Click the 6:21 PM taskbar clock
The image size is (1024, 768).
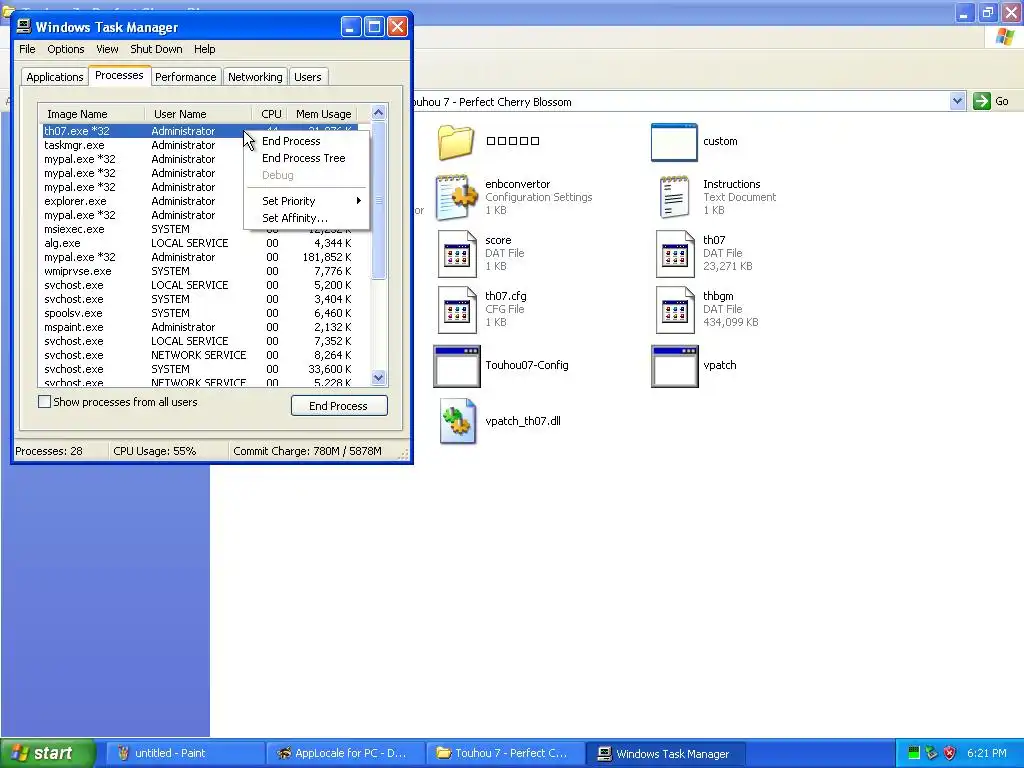(986, 753)
